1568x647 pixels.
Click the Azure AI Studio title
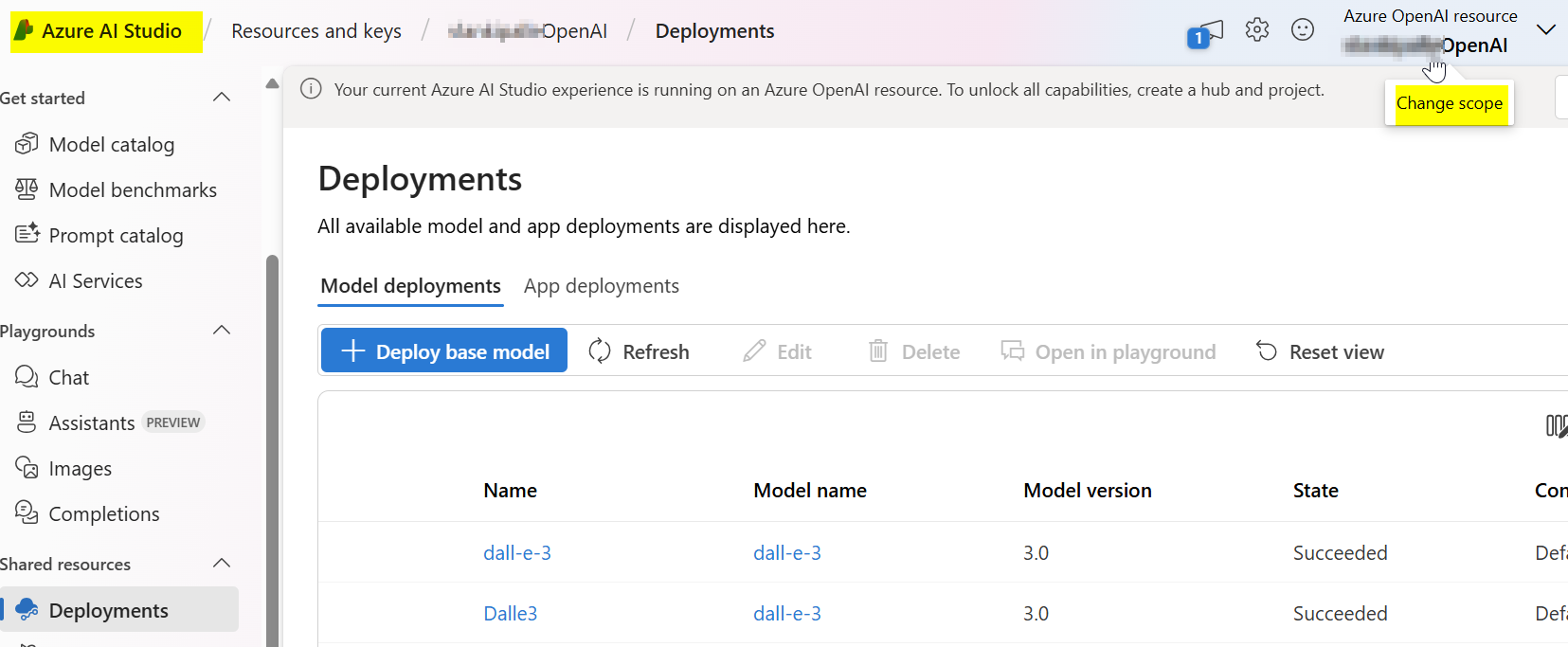tap(112, 31)
